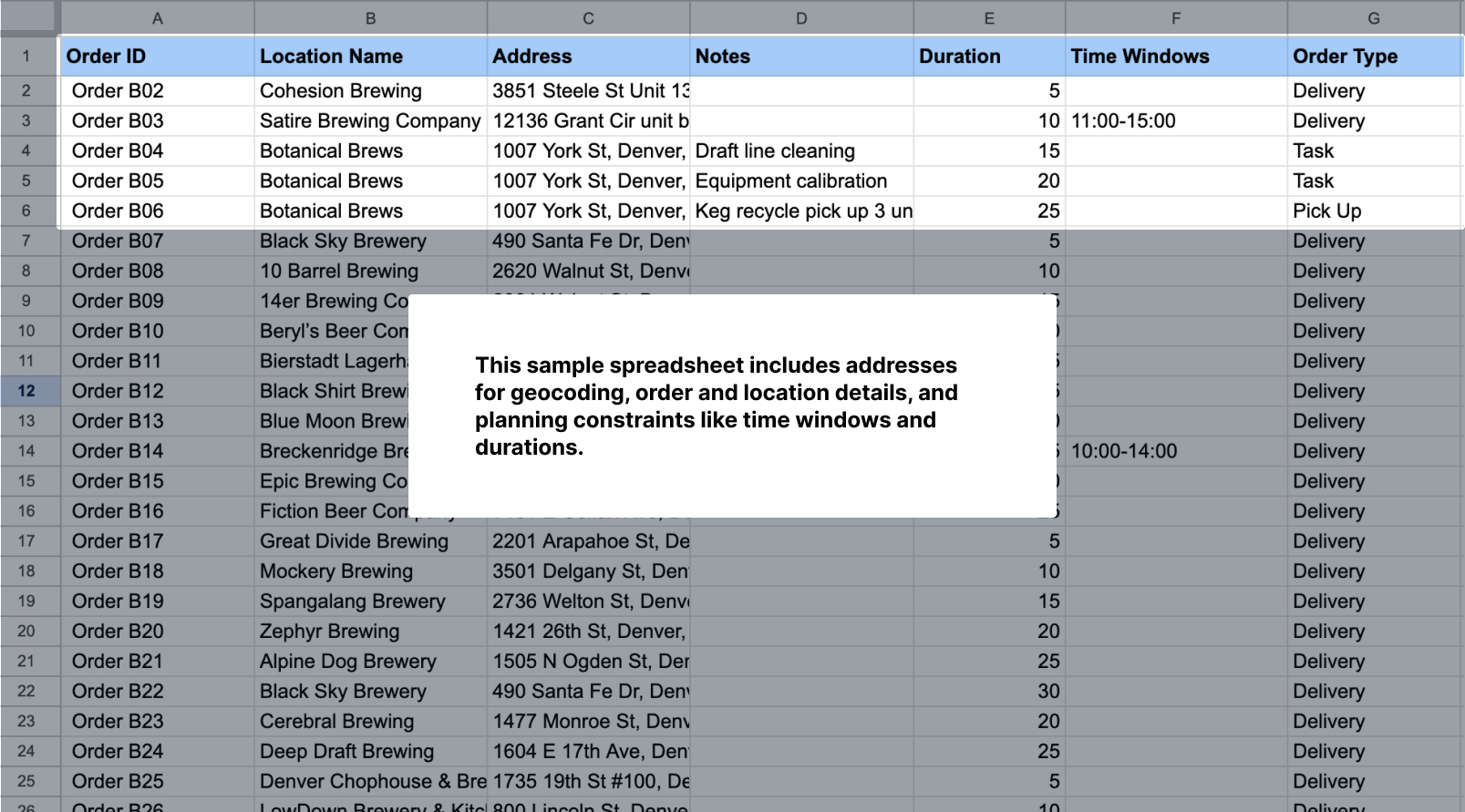Click the Satire Brewing Company cell

click(x=370, y=120)
